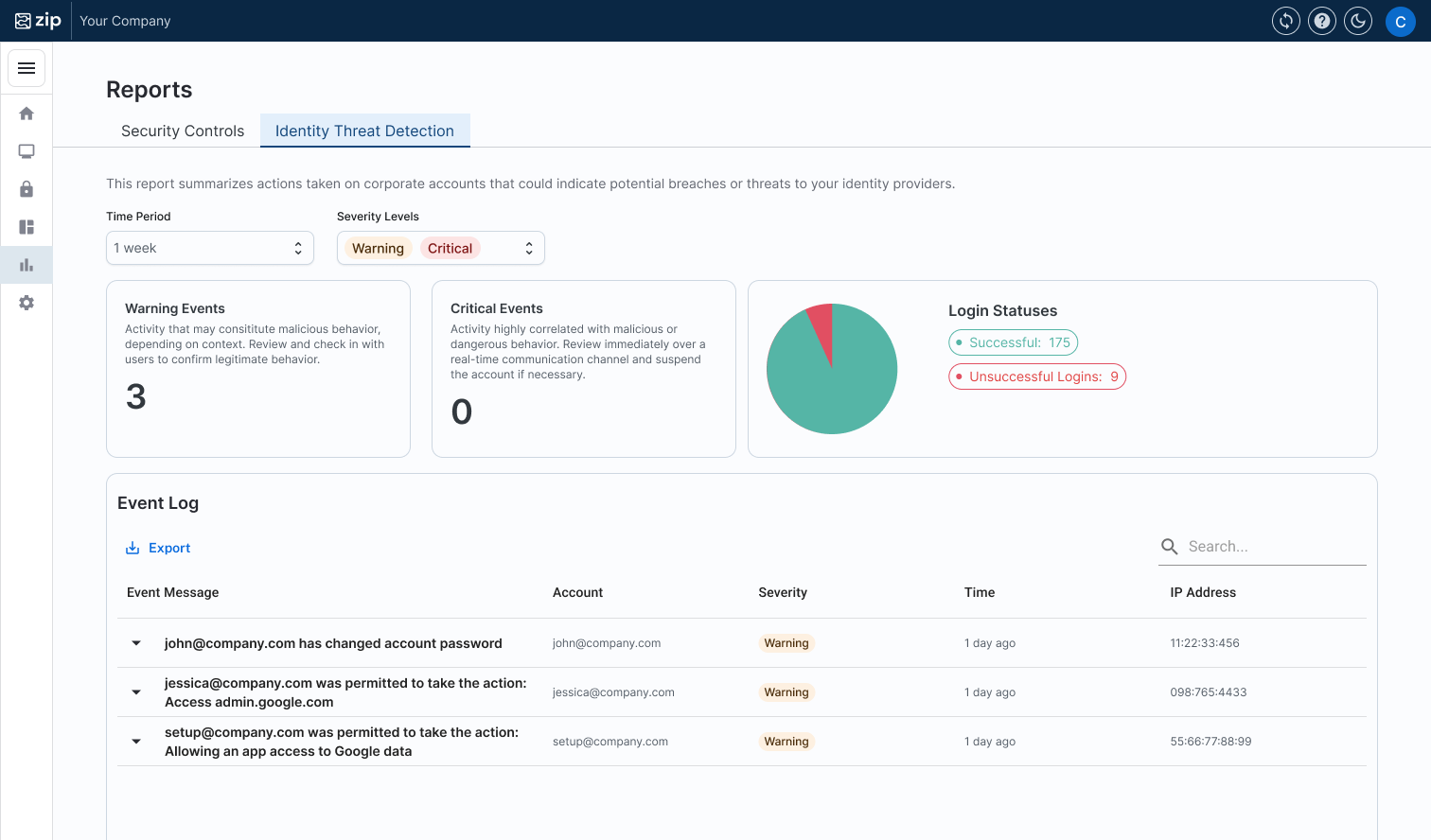Select the Identity Threat Detection tab
The height and width of the screenshot is (840, 1431).
(364, 131)
